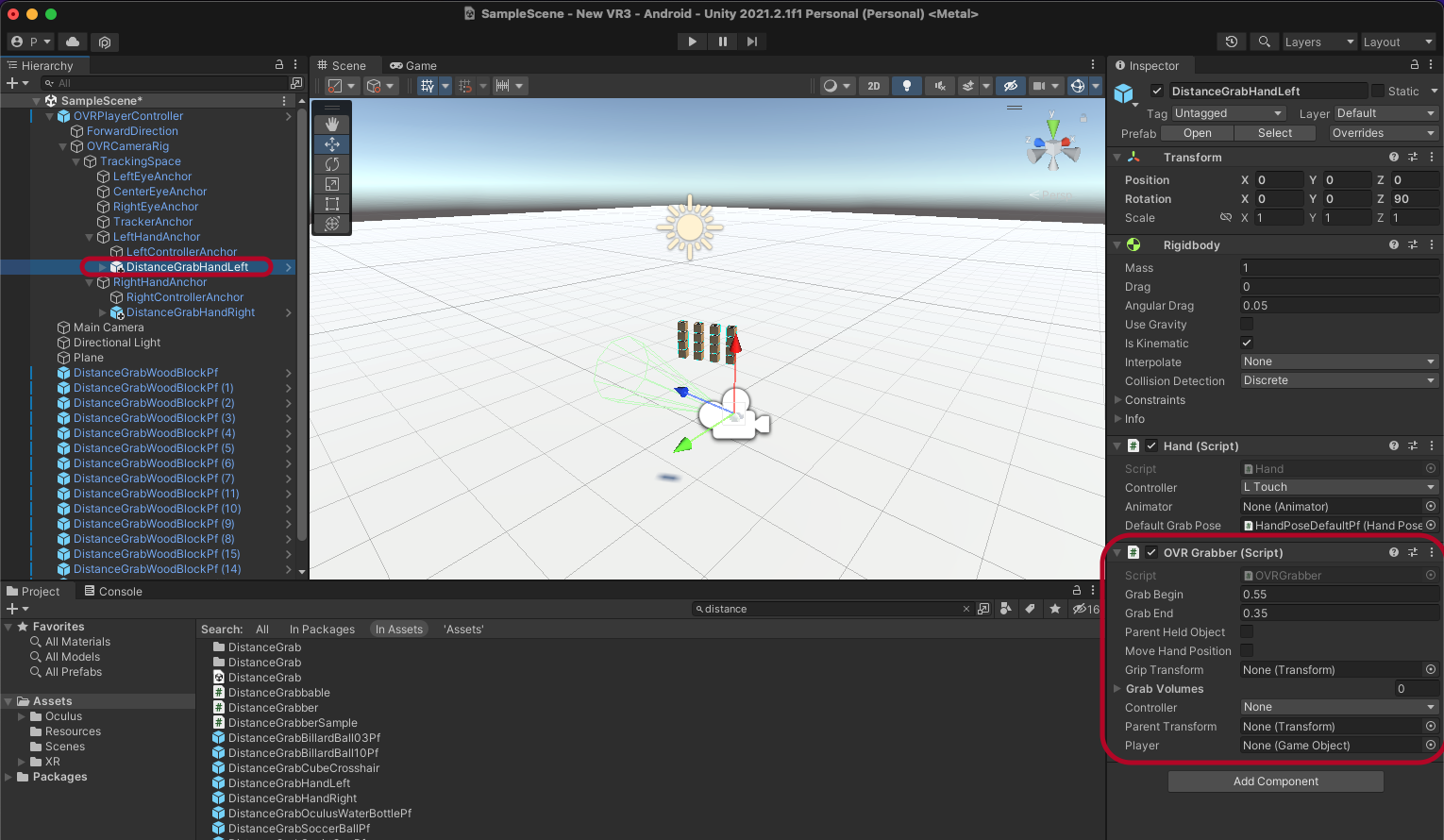The height and width of the screenshot is (840, 1444).
Task: Expand Grab Volumes list
Action: pos(1117,689)
